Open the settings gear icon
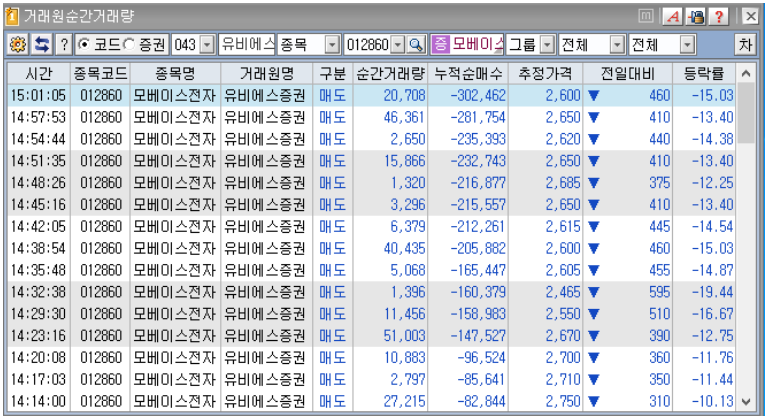Image resolution: width=768 pixels, height=416 pixels. click(18, 45)
